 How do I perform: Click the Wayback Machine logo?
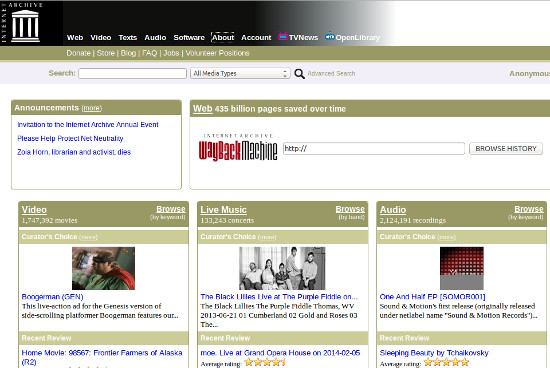[x=238, y=147]
